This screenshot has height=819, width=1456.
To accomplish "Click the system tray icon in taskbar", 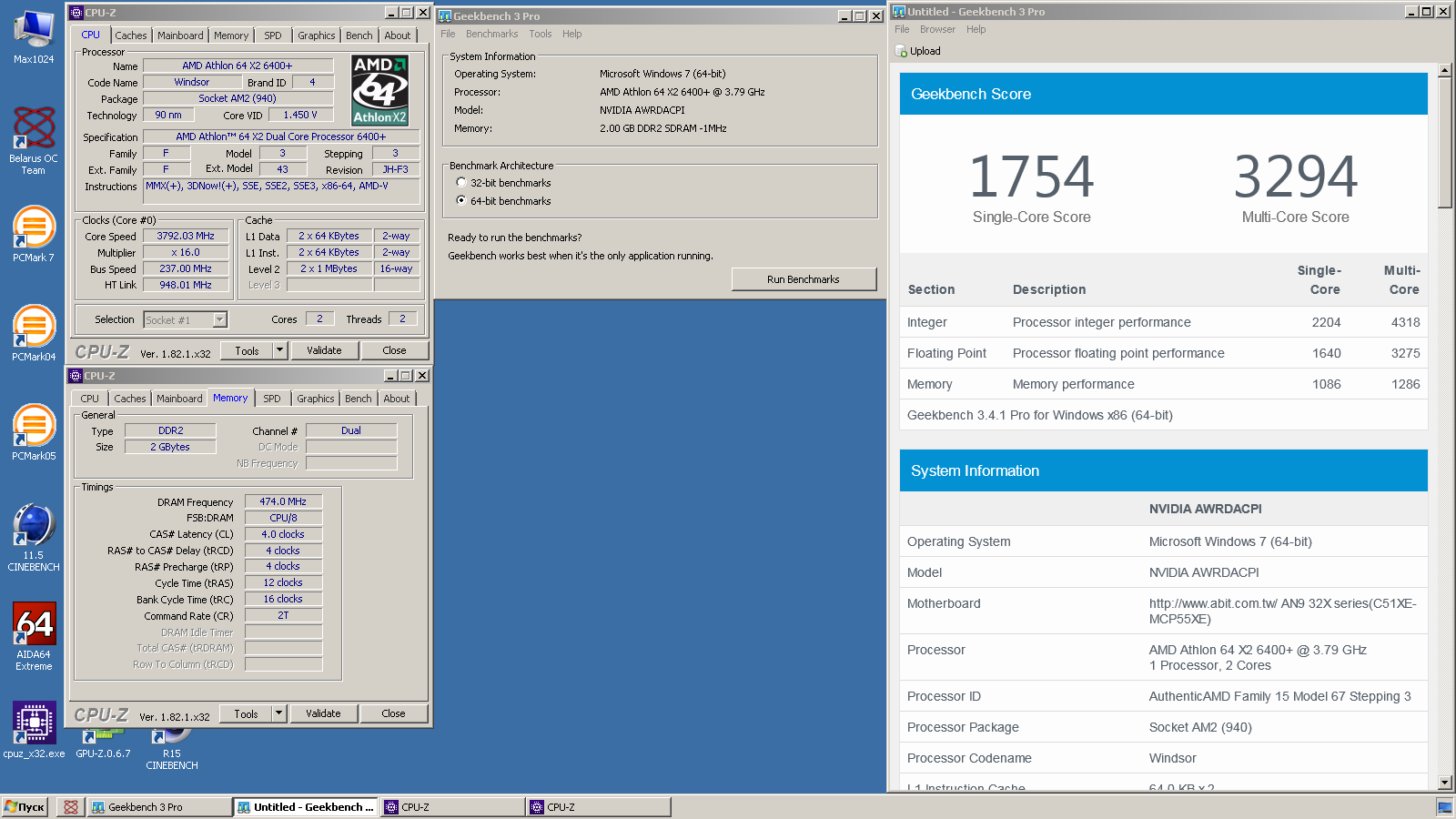I will coord(1444,807).
